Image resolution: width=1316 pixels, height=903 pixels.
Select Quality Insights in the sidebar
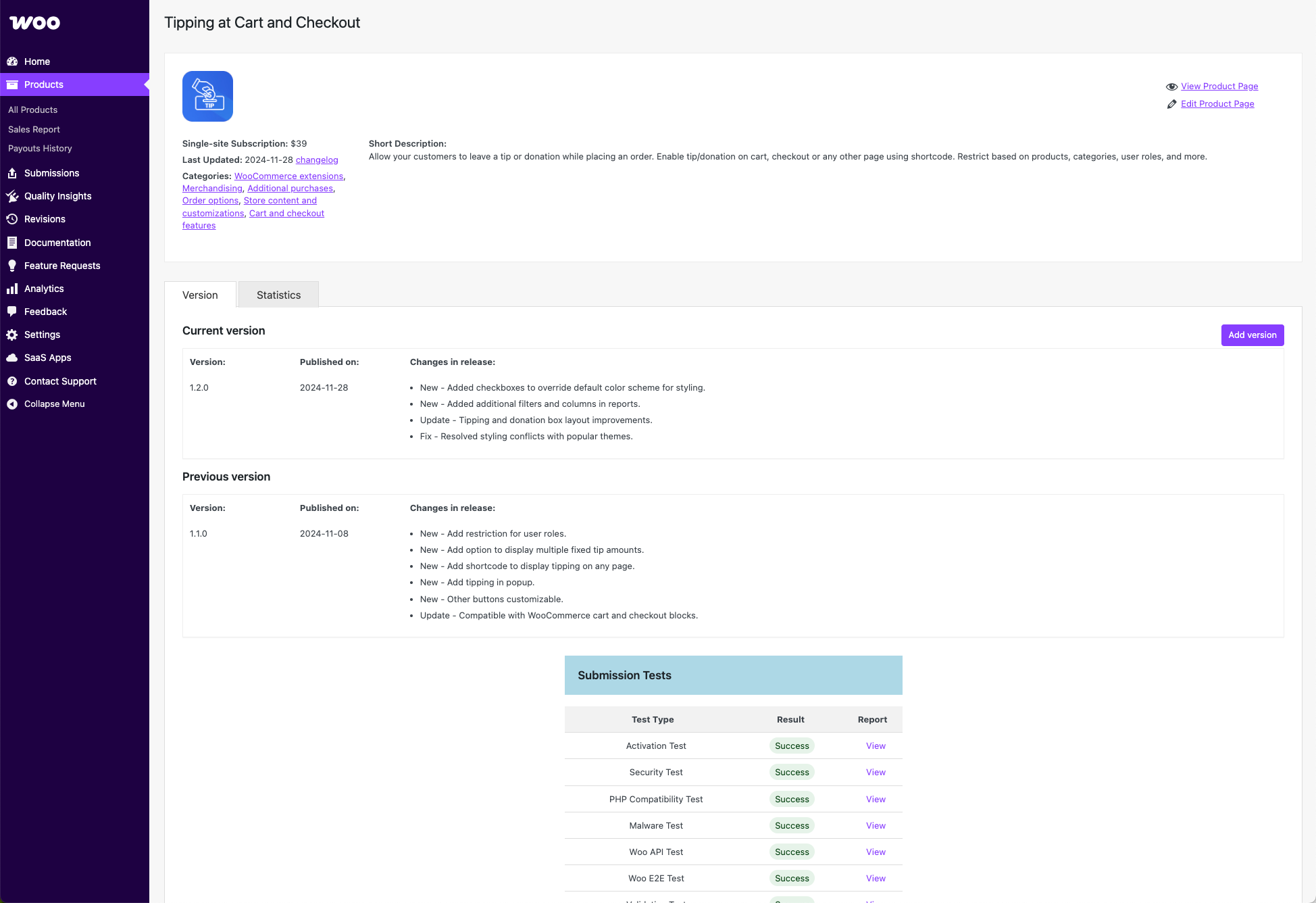[57, 196]
